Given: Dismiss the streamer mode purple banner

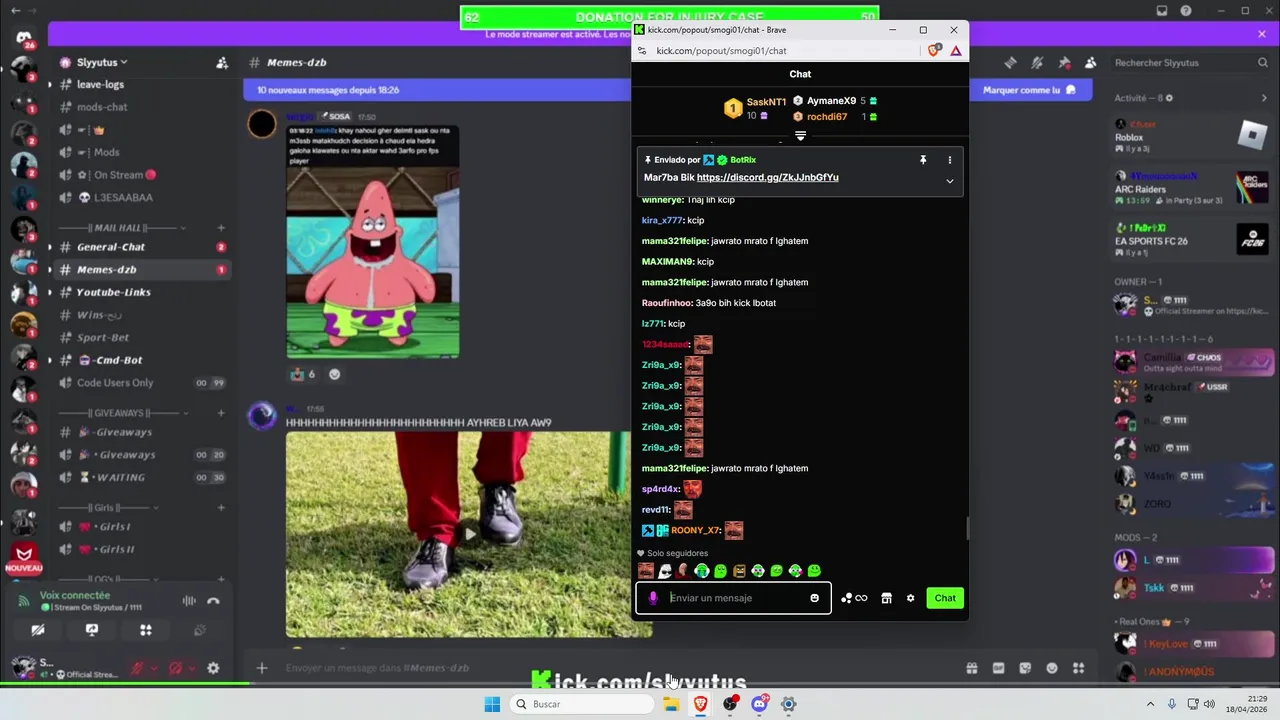Looking at the screenshot, I should click(1262, 34).
